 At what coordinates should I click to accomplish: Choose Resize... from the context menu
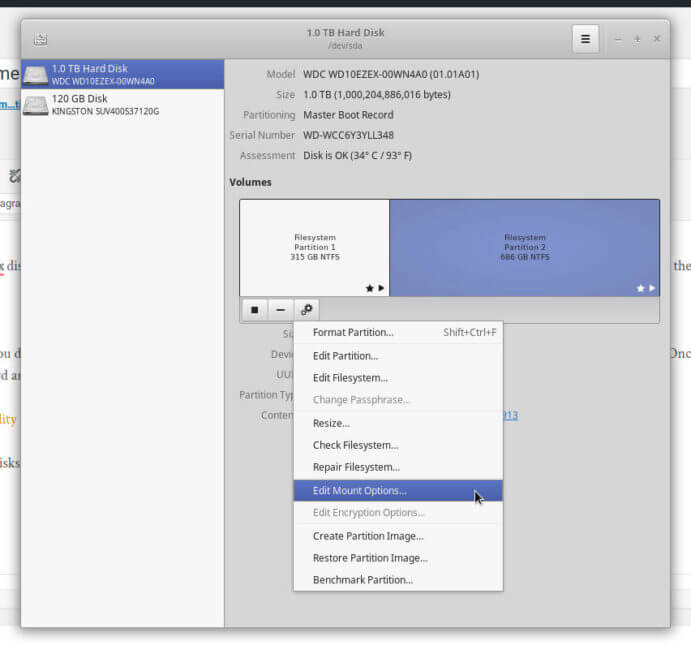[x=331, y=423]
